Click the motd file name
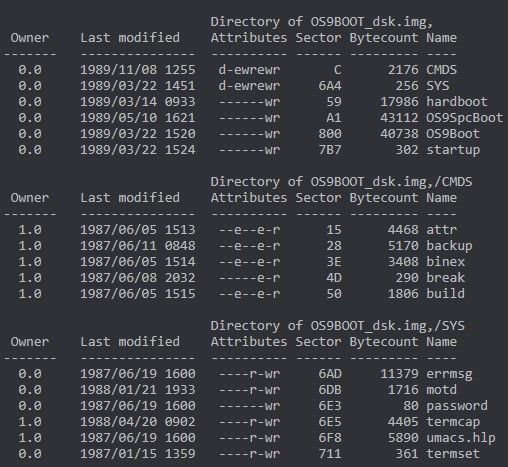 (441, 390)
